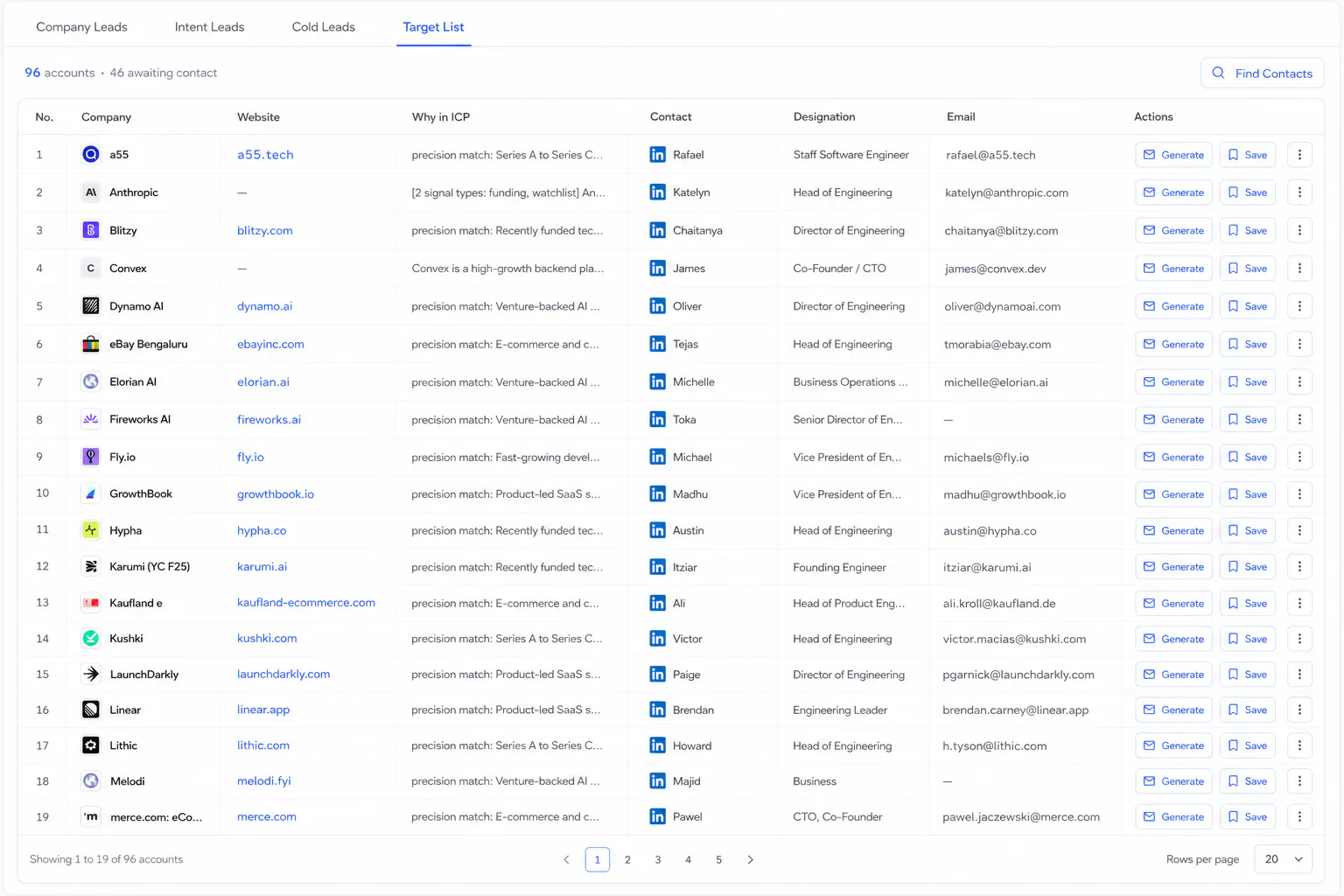Open three-dot menu for Hypha row
Viewport: 1344px width, 896px height.
[1299, 530]
